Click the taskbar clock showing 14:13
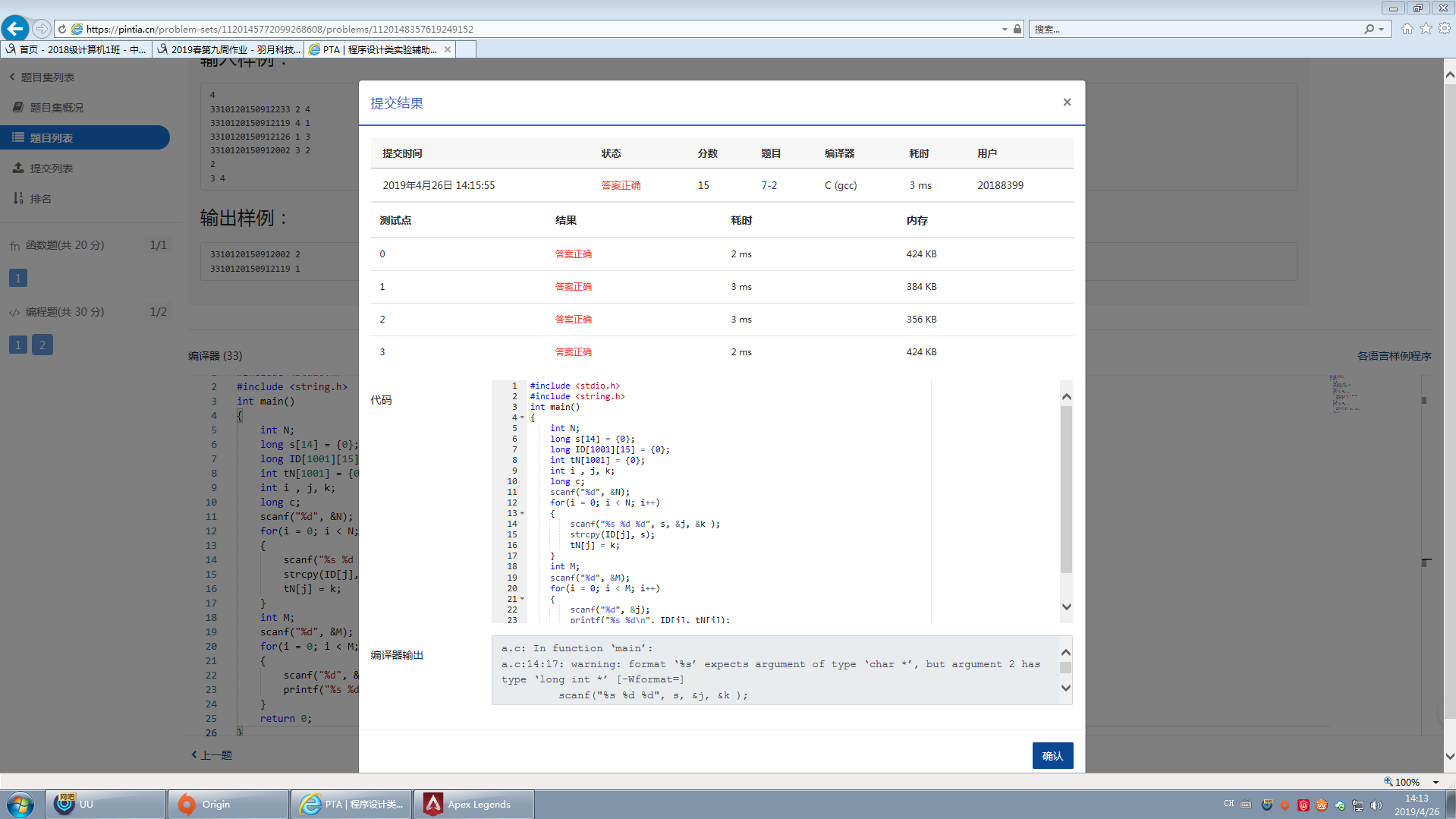The width and height of the screenshot is (1456, 819). tap(1417, 805)
